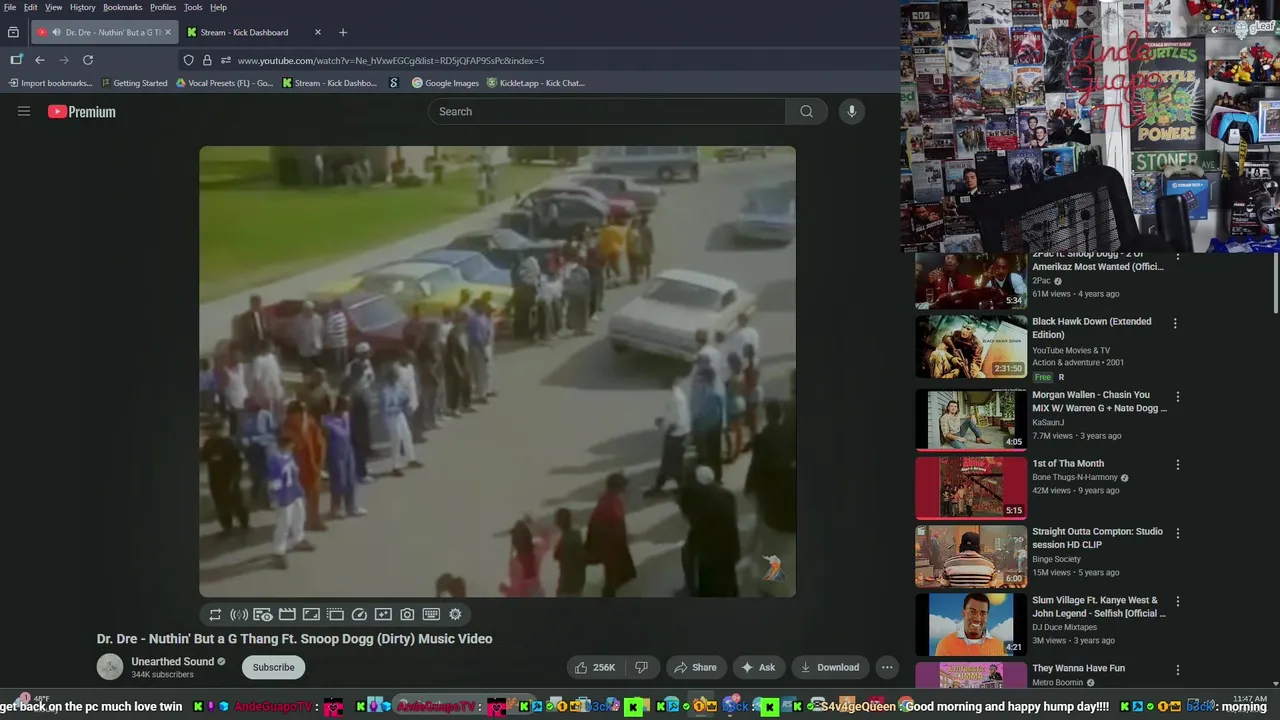This screenshot has width=1280, height=720.
Task: Click the sparkle-box video filter icon below the video
Action: tap(383, 614)
